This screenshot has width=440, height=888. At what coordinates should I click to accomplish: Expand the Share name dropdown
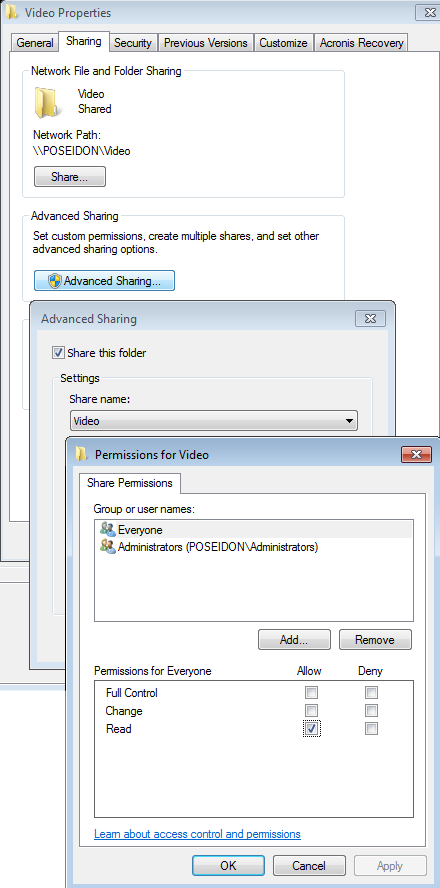[x=349, y=421]
